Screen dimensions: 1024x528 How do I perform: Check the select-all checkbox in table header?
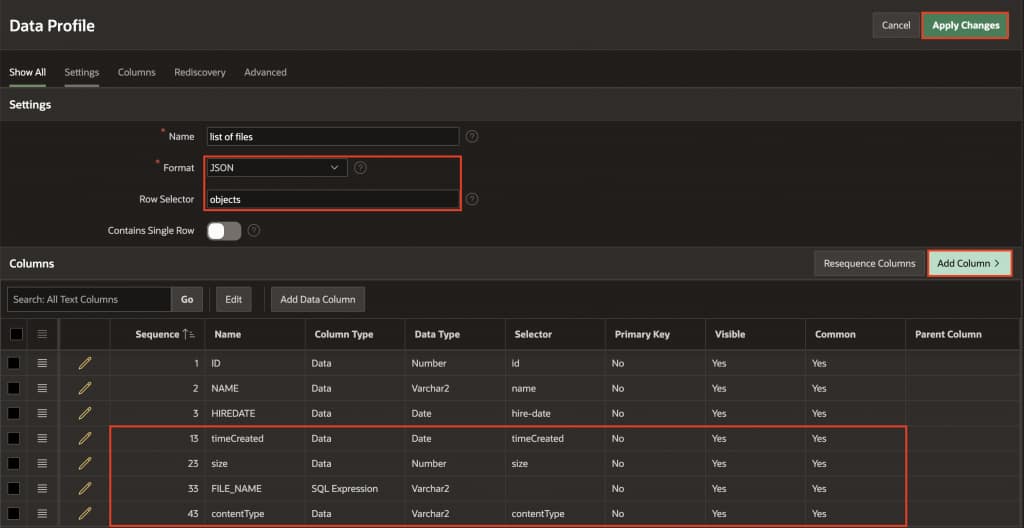click(x=15, y=334)
